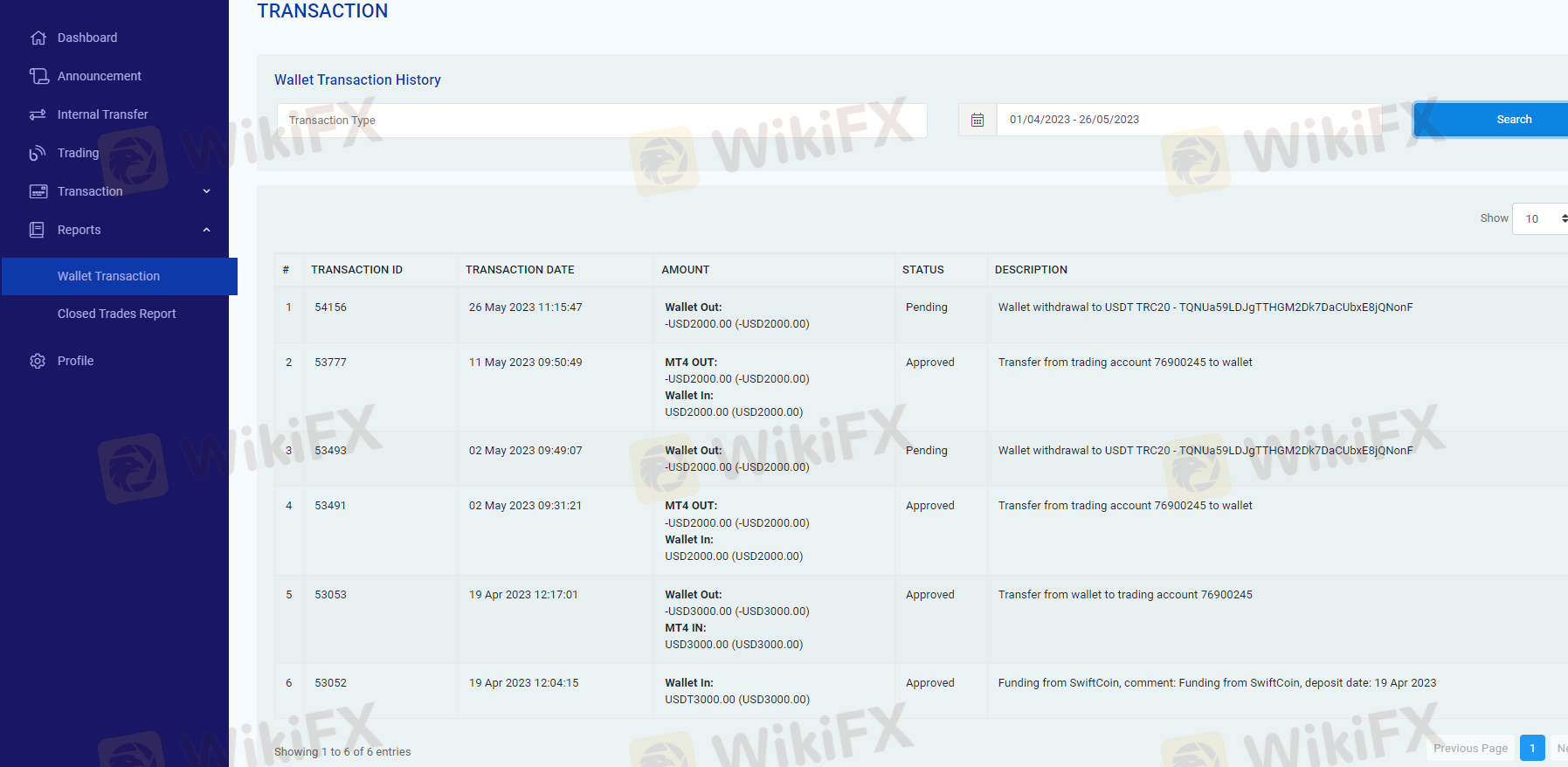Select Wallet Transaction menu item

(x=109, y=276)
